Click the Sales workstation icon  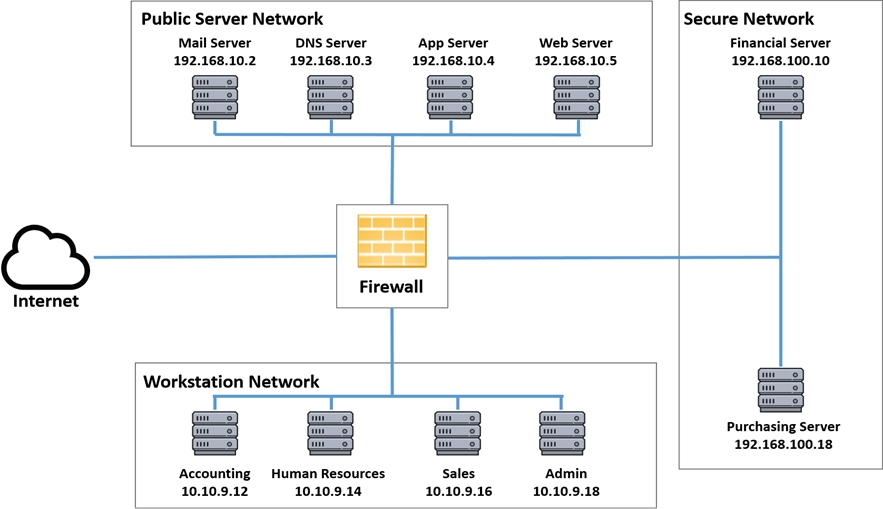pyautogui.click(x=457, y=433)
